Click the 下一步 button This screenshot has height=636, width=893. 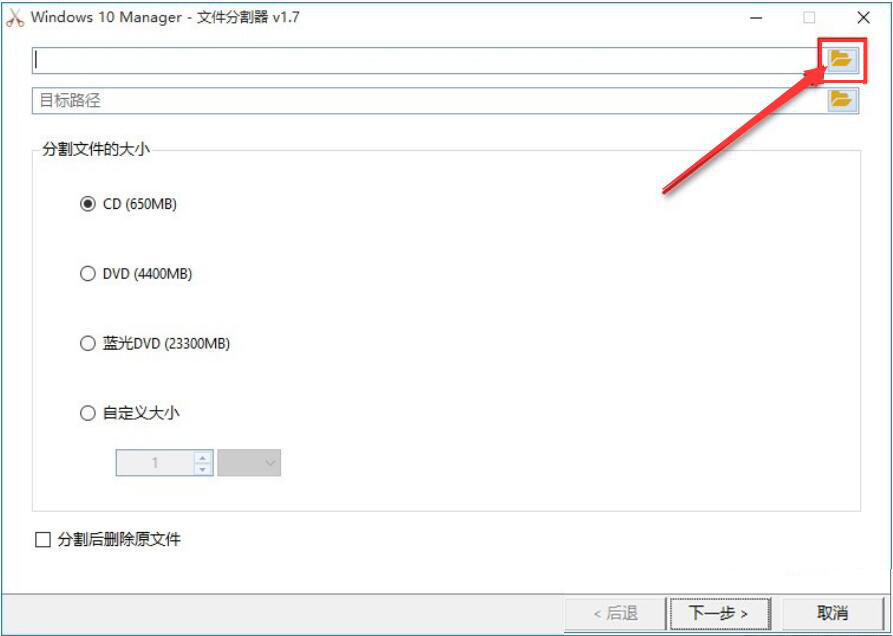coord(720,613)
